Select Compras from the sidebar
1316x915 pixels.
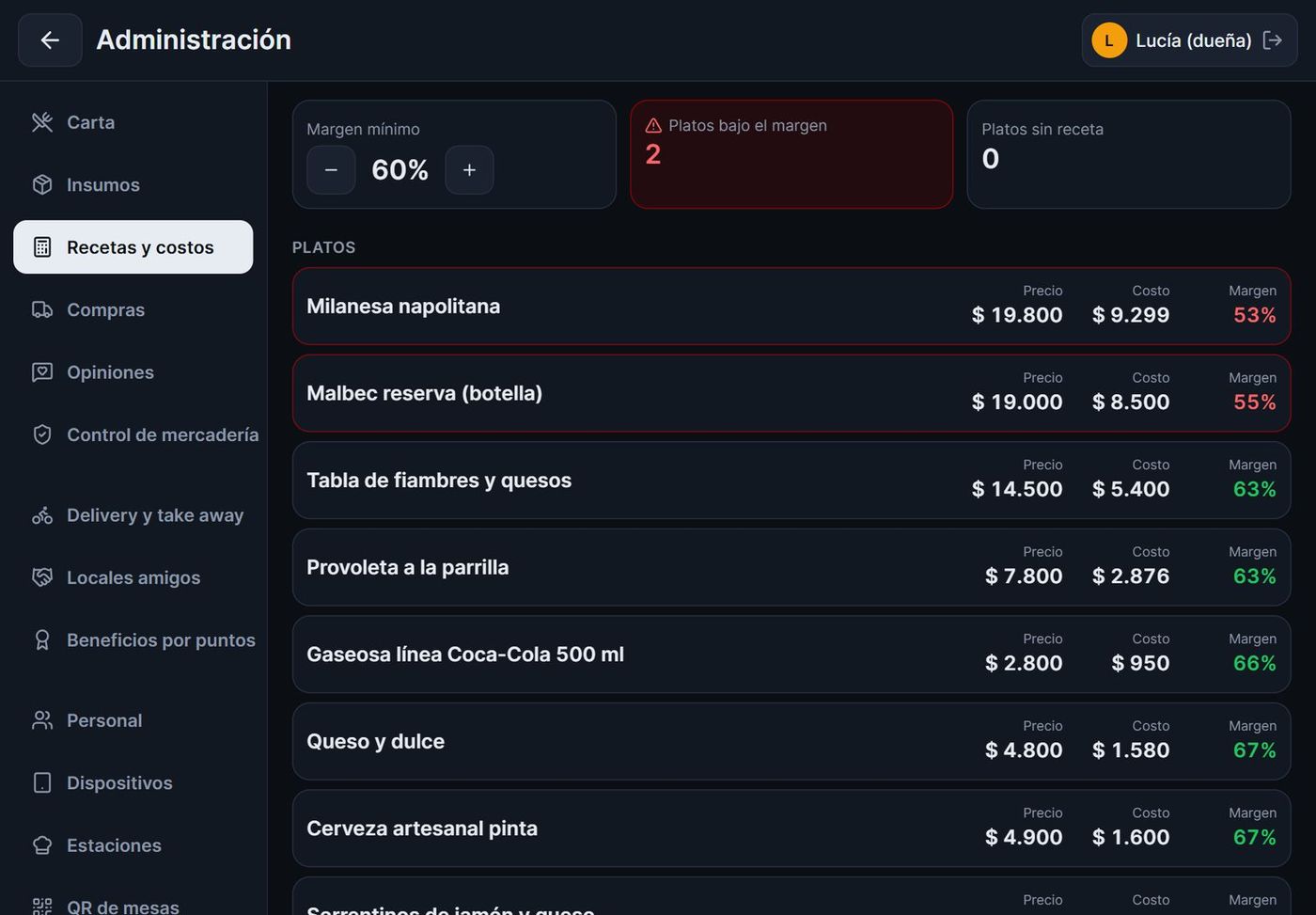[133, 309]
